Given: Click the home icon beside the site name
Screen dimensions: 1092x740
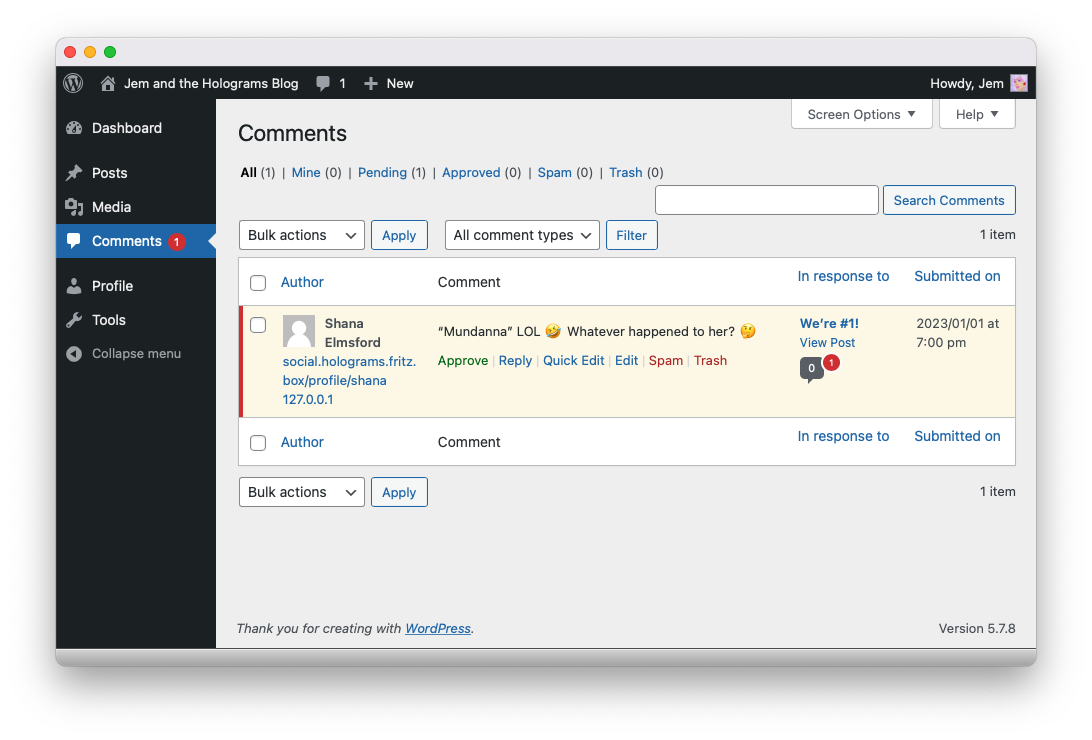Looking at the screenshot, I should point(108,84).
